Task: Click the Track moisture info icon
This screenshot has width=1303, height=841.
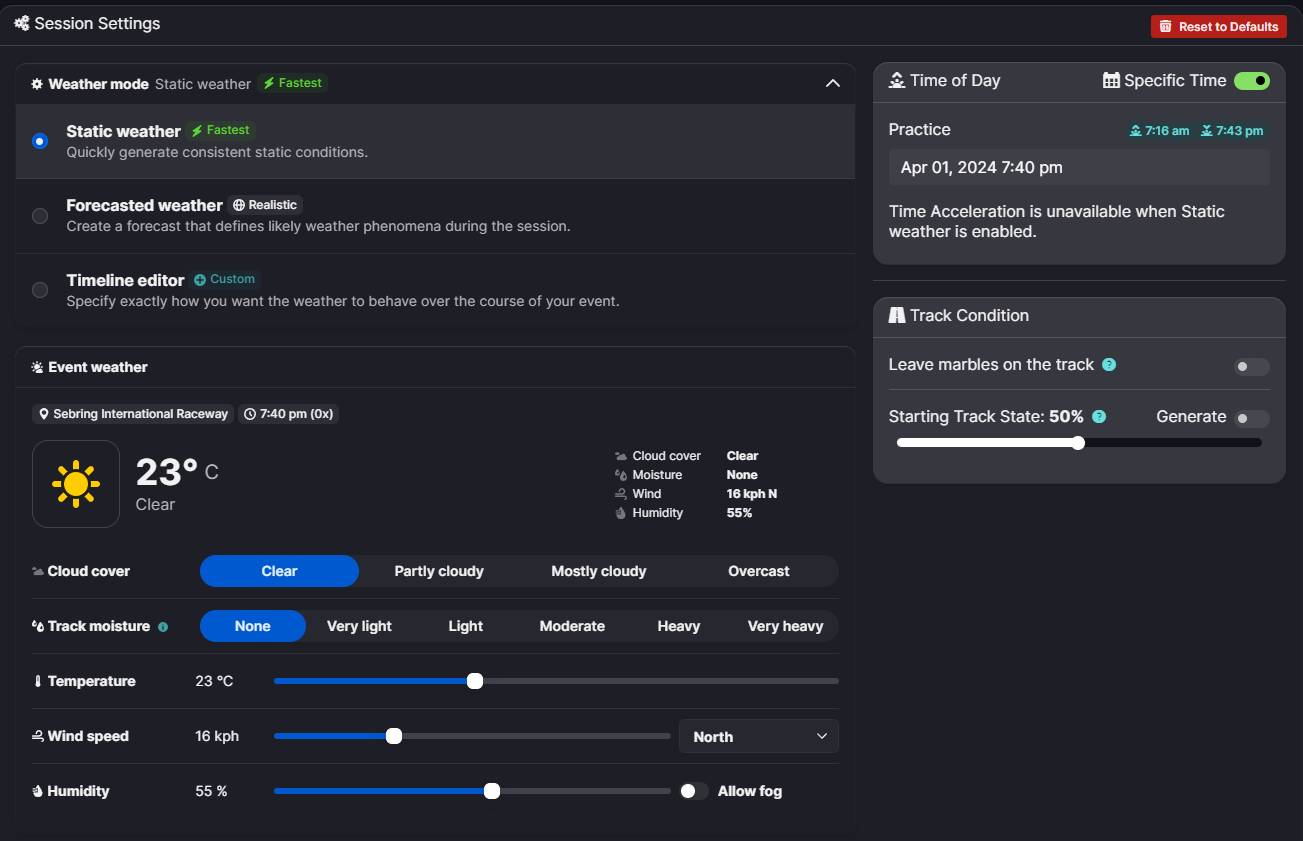Action: click(x=163, y=627)
